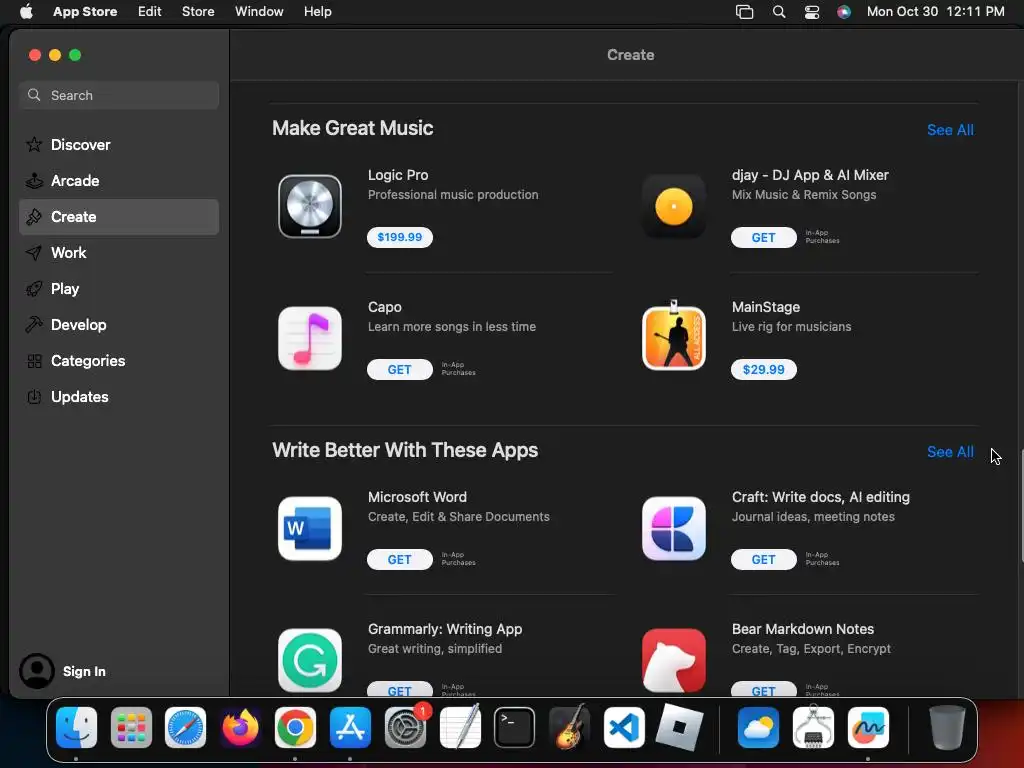This screenshot has width=1024, height=768.
Task: Open Control Center in menu bar
Action: [812, 12]
